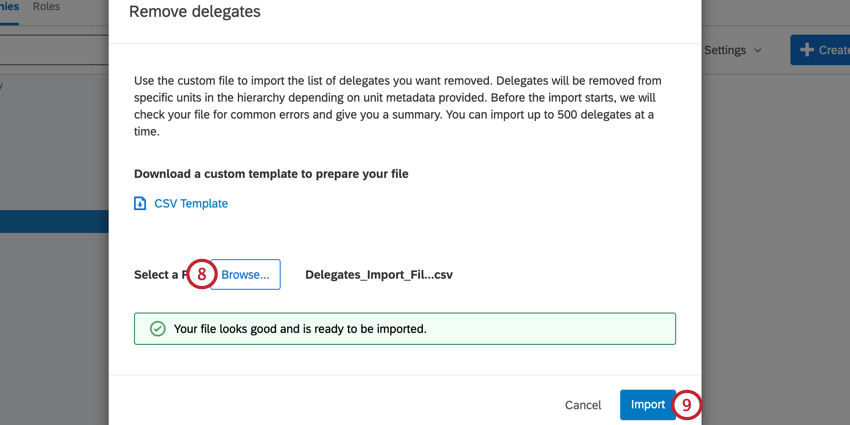Click the Delegates_Import_Fil...csv file name
Viewport: 850px width, 425px height.
(x=379, y=275)
